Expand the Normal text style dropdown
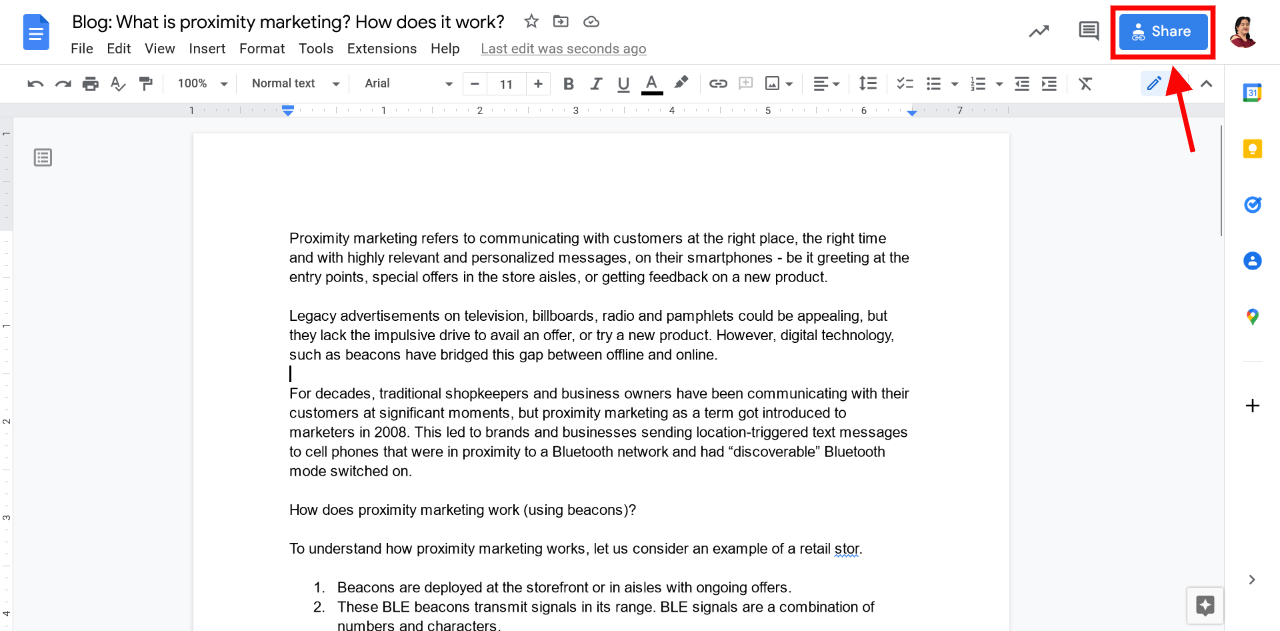 (295, 84)
